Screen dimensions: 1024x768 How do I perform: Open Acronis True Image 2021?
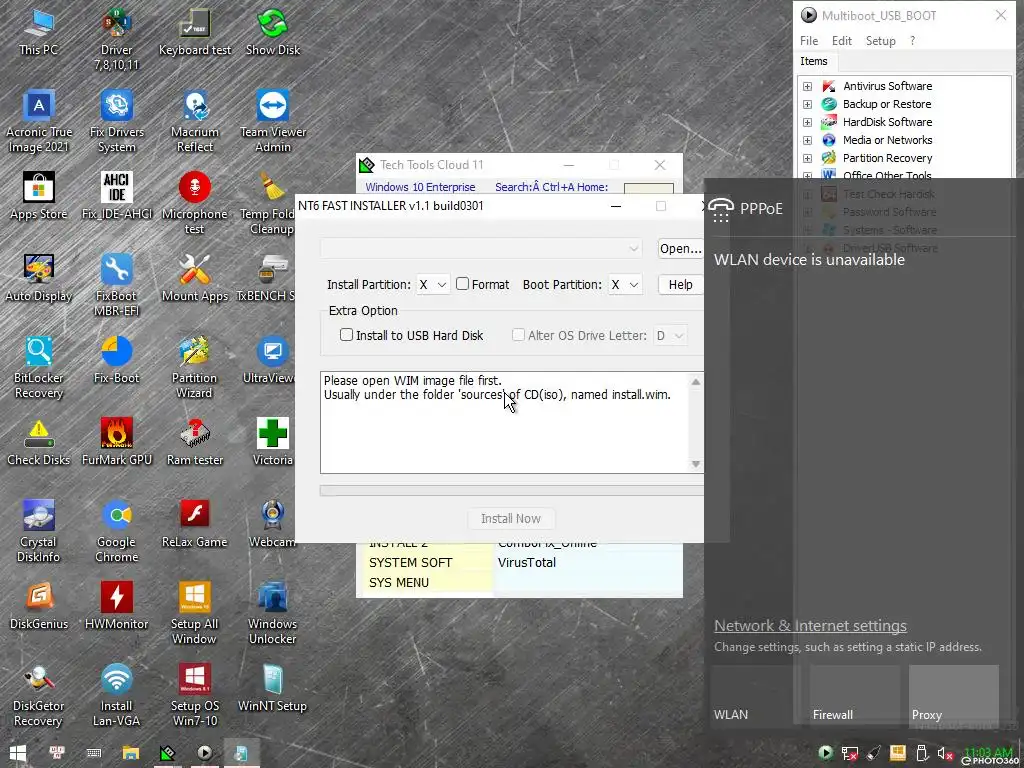pyautogui.click(x=39, y=121)
